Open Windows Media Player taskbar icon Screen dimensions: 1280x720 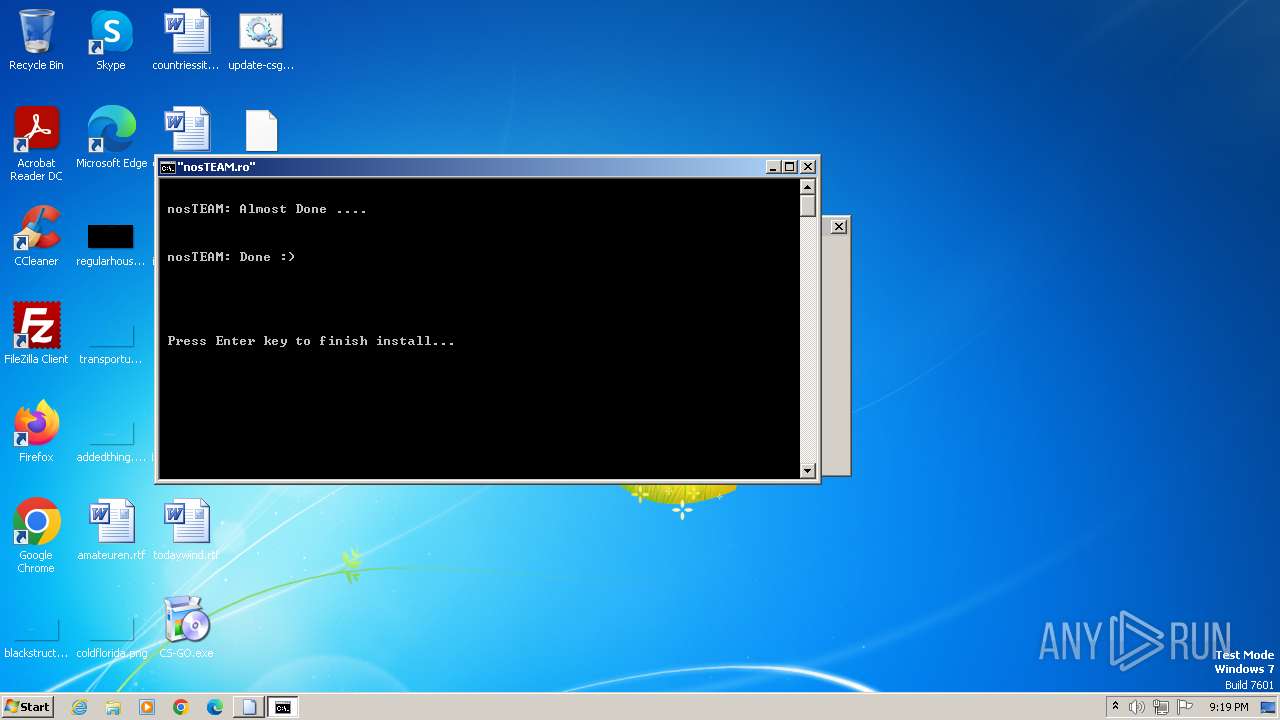pyautogui.click(x=147, y=707)
